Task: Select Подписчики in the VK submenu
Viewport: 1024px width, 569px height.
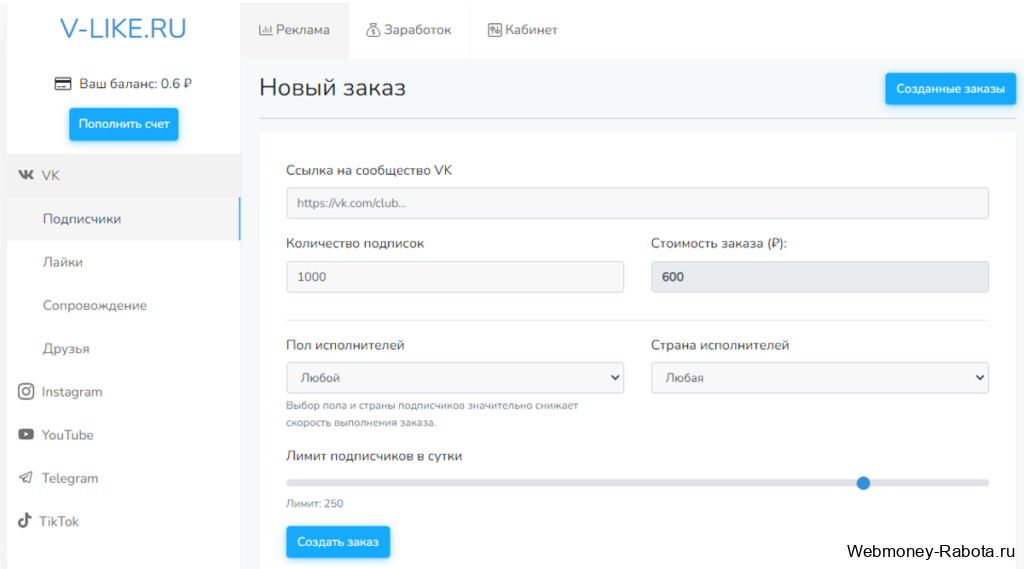Action: coord(123,219)
